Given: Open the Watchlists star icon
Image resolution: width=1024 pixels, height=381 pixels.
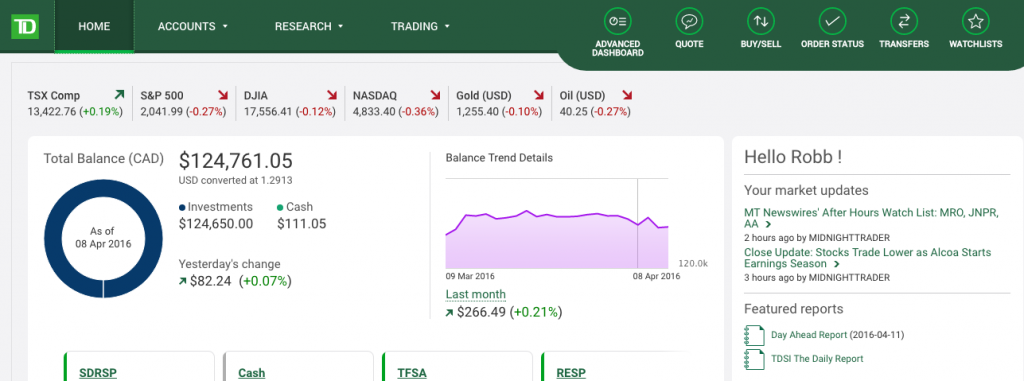Looking at the screenshot, I should pyautogui.click(x=976, y=22).
